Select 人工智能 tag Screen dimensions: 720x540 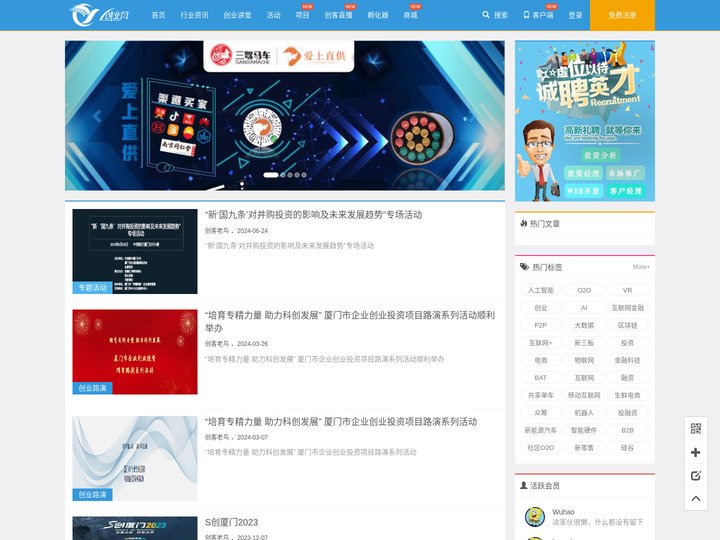(x=540, y=290)
